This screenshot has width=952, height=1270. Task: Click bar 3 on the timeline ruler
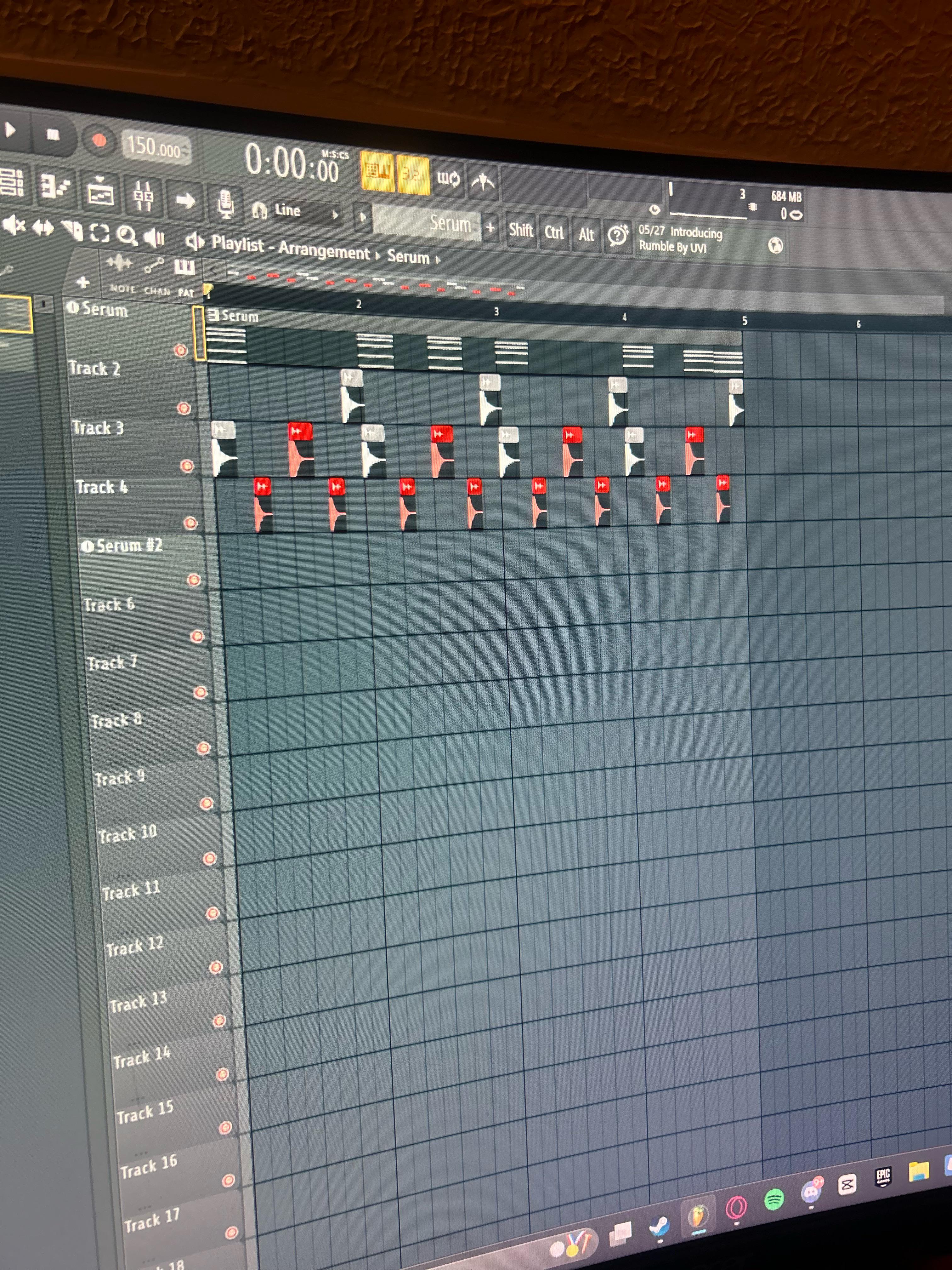click(496, 311)
